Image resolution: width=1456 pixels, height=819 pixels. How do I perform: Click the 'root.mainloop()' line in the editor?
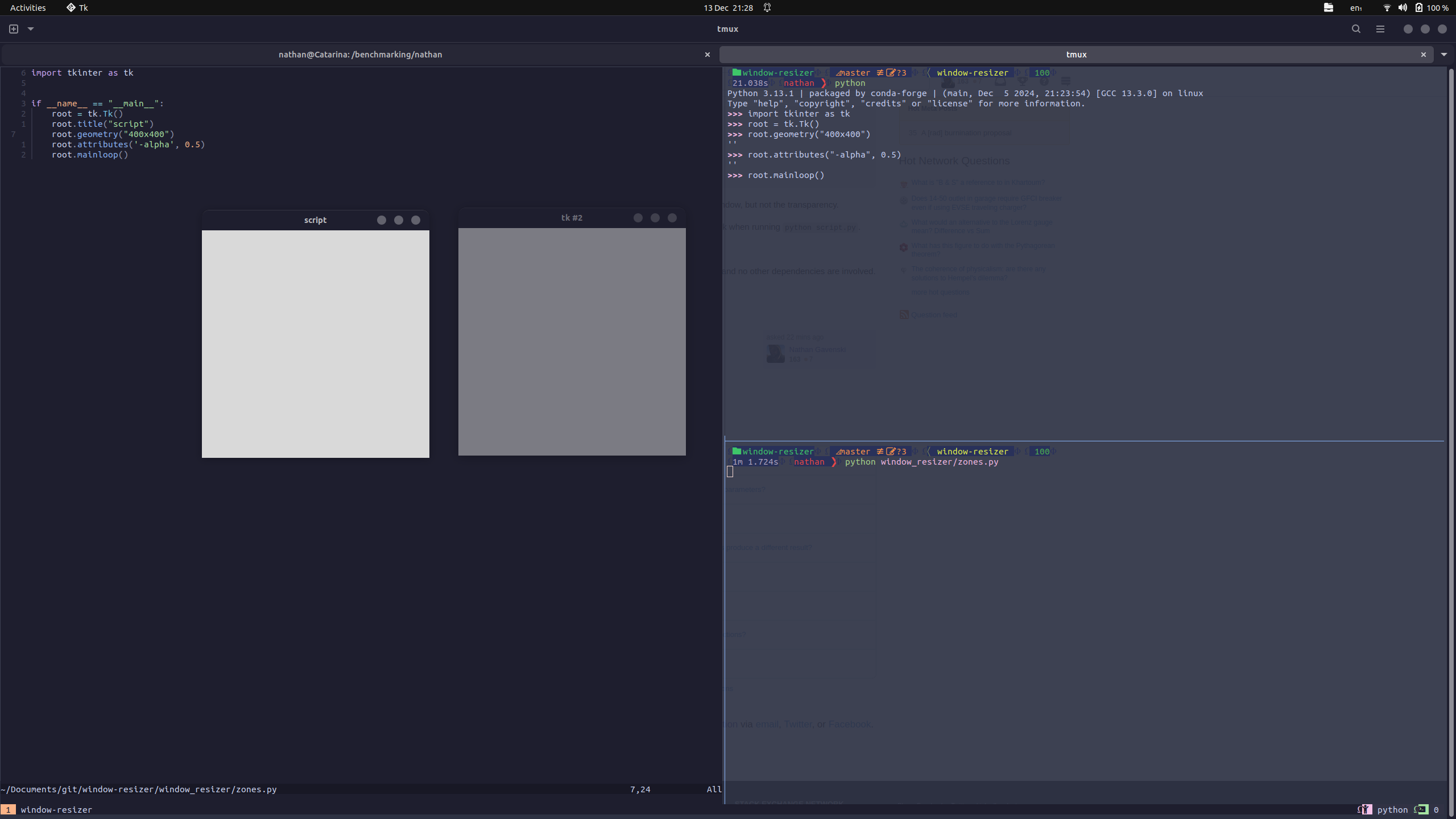point(90,155)
